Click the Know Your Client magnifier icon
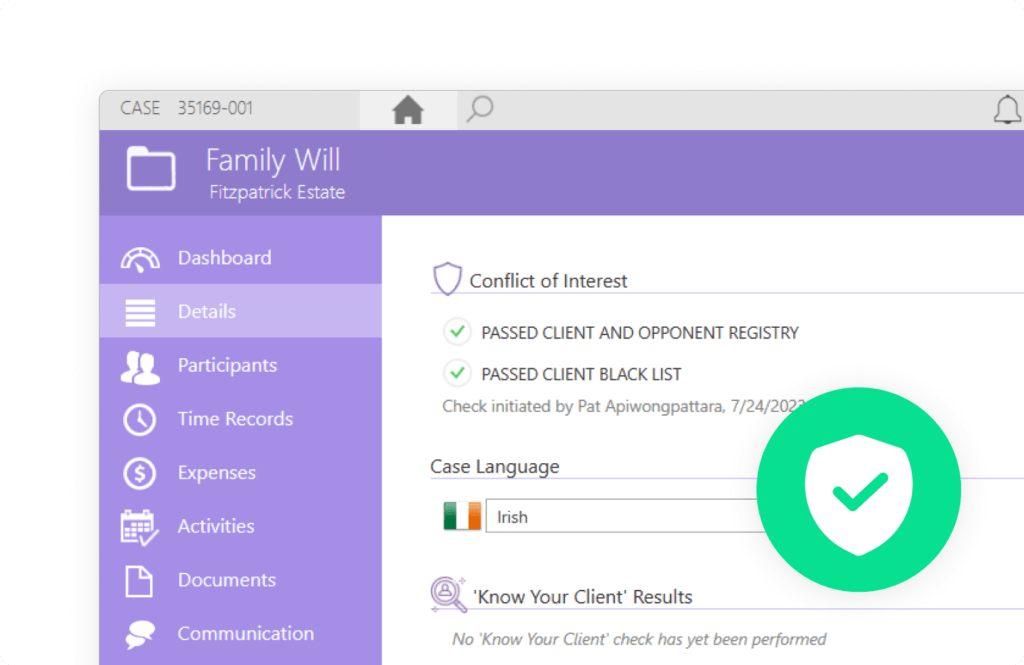This screenshot has height=665, width=1024. [448, 594]
